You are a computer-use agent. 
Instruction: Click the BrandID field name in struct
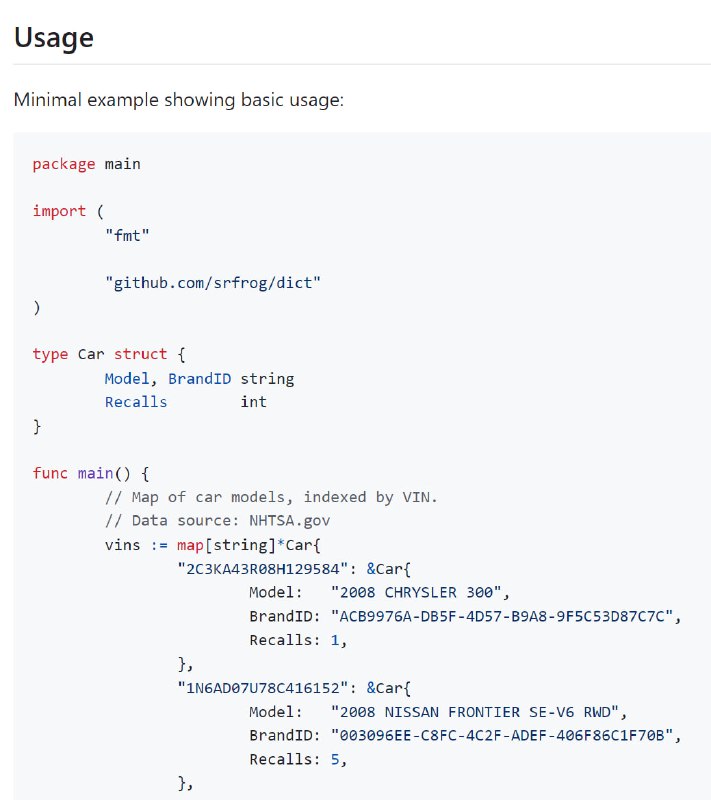tap(199, 379)
